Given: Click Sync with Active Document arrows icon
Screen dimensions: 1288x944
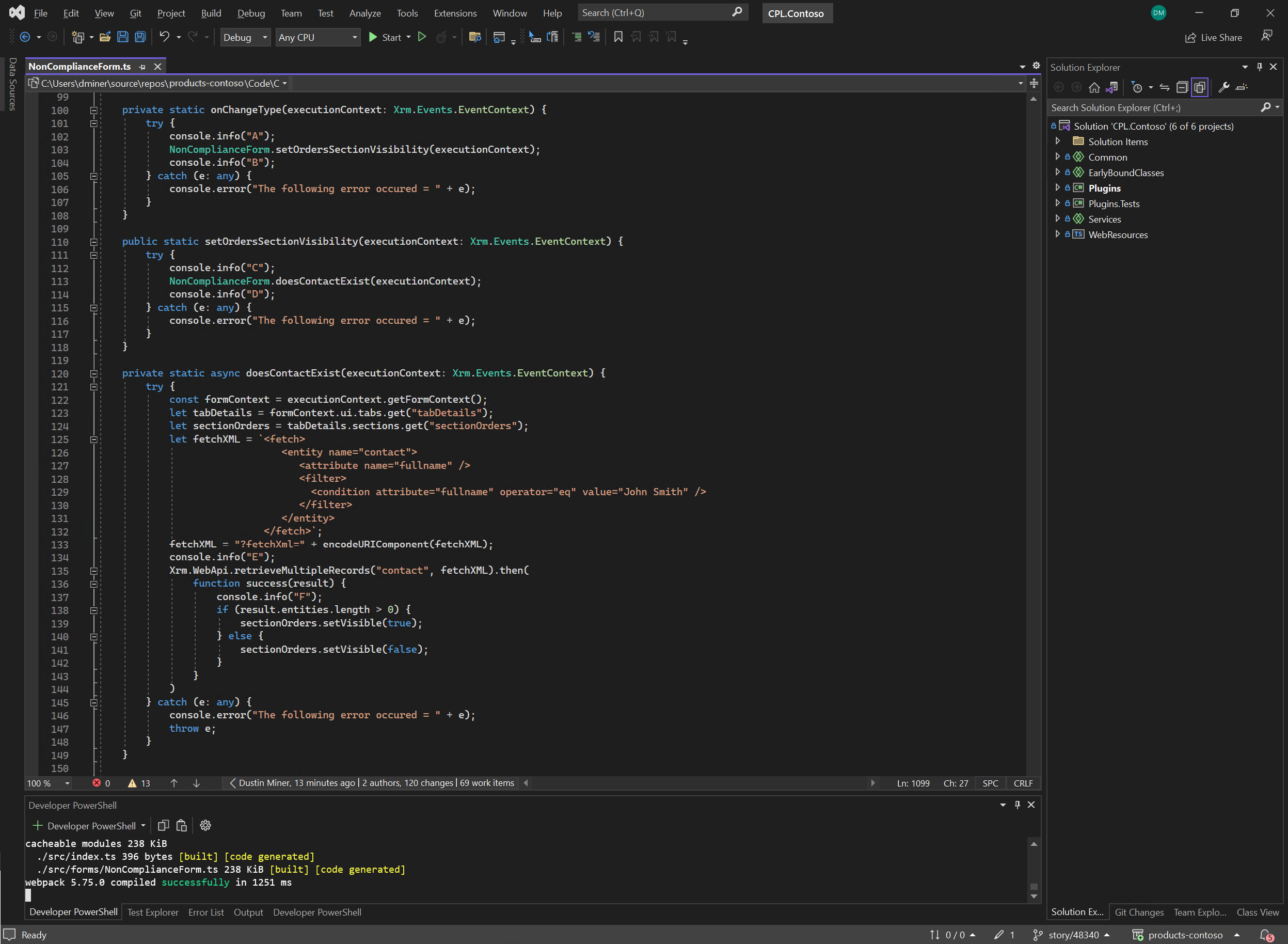Looking at the screenshot, I should [1165, 87].
